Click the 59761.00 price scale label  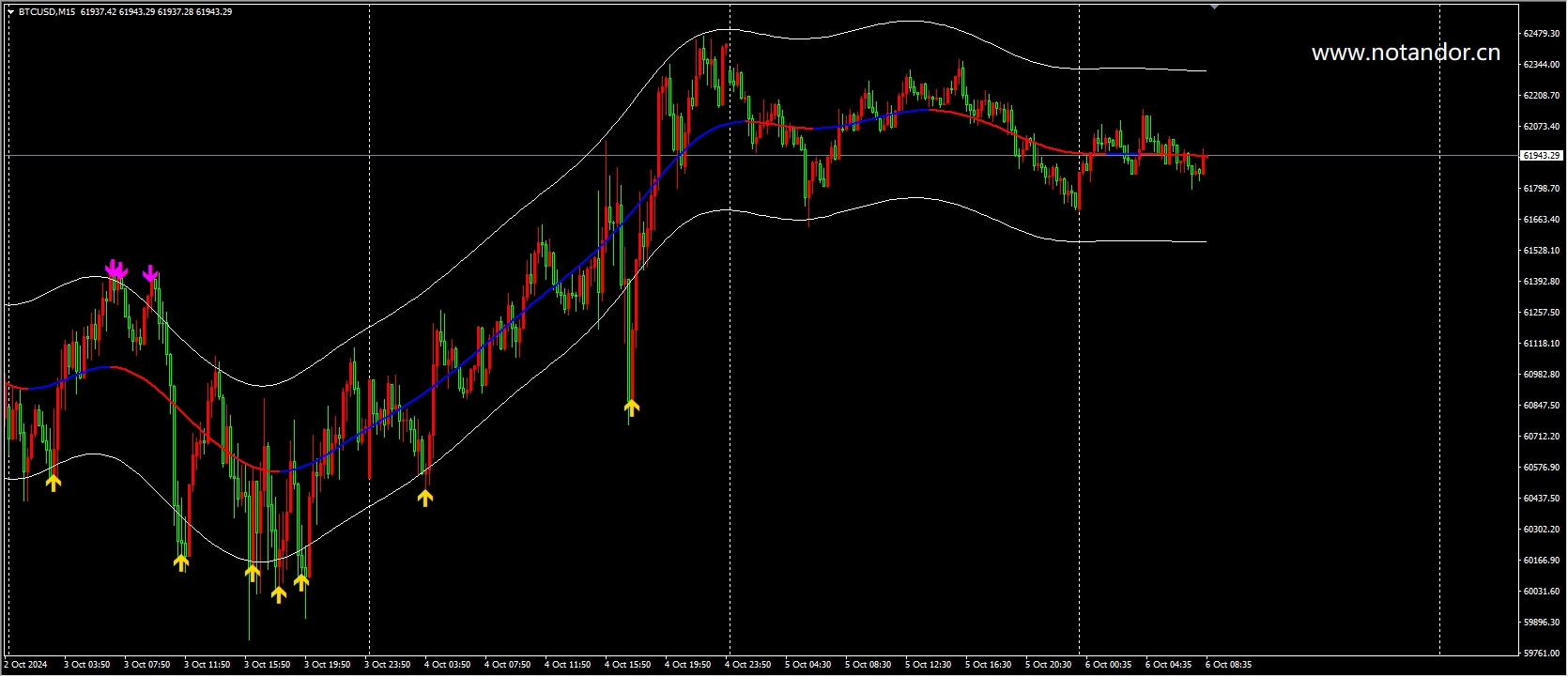pos(1541,654)
